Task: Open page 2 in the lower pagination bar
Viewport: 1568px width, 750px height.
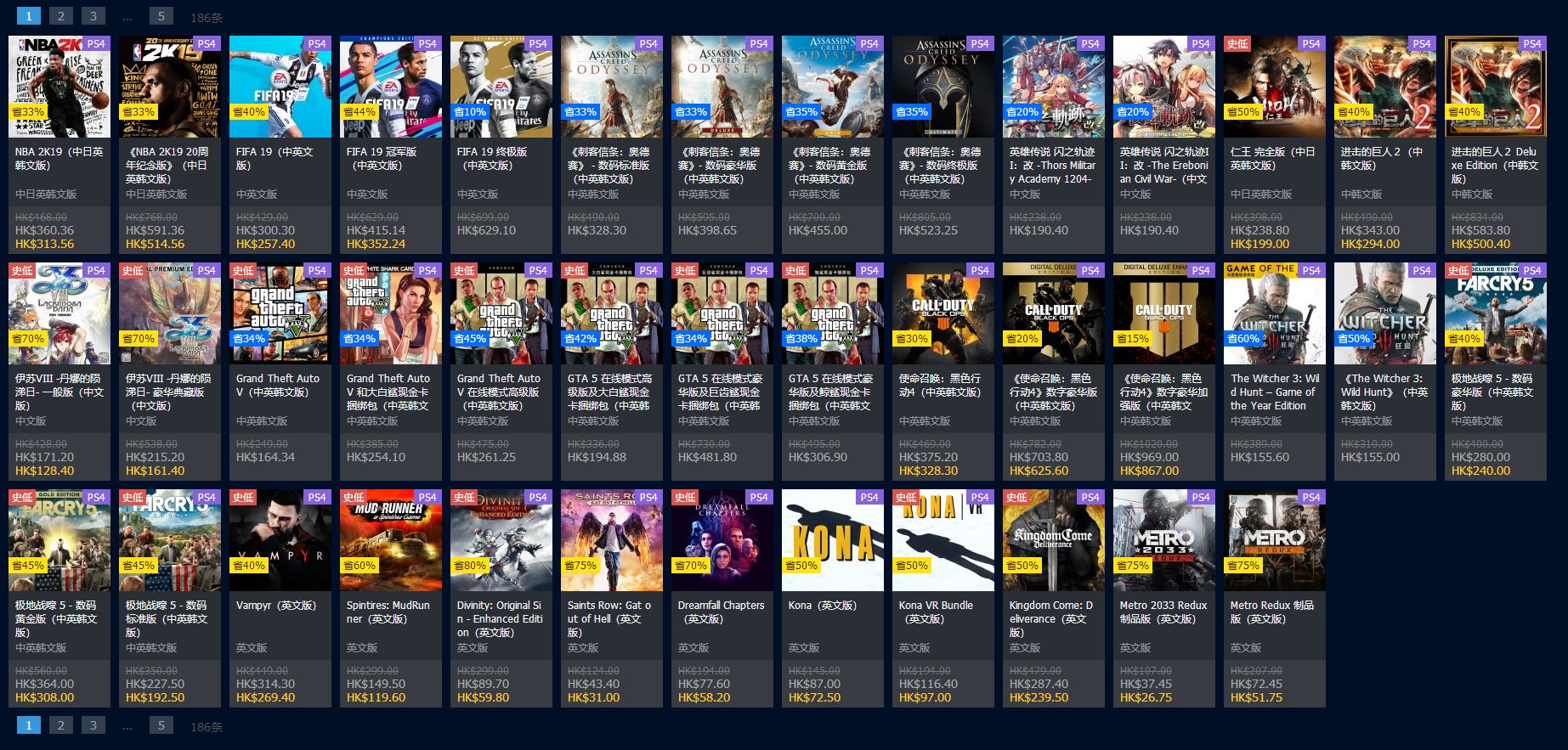Action: (x=60, y=725)
